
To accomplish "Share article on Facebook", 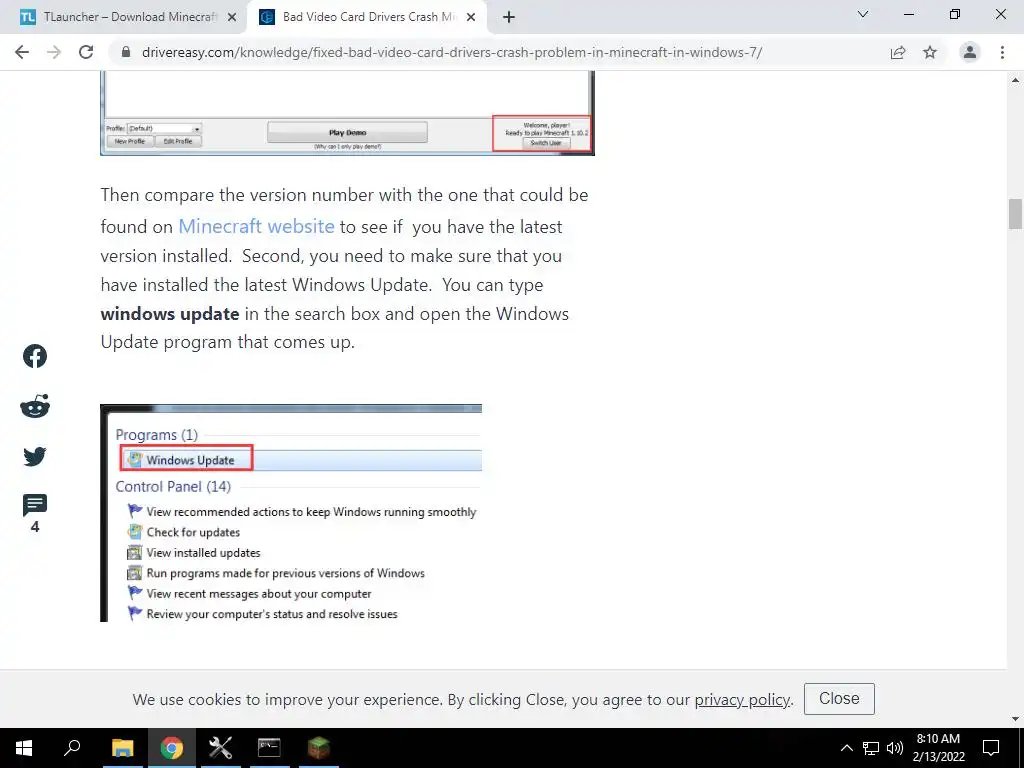I will pyautogui.click(x=35, y=356).
